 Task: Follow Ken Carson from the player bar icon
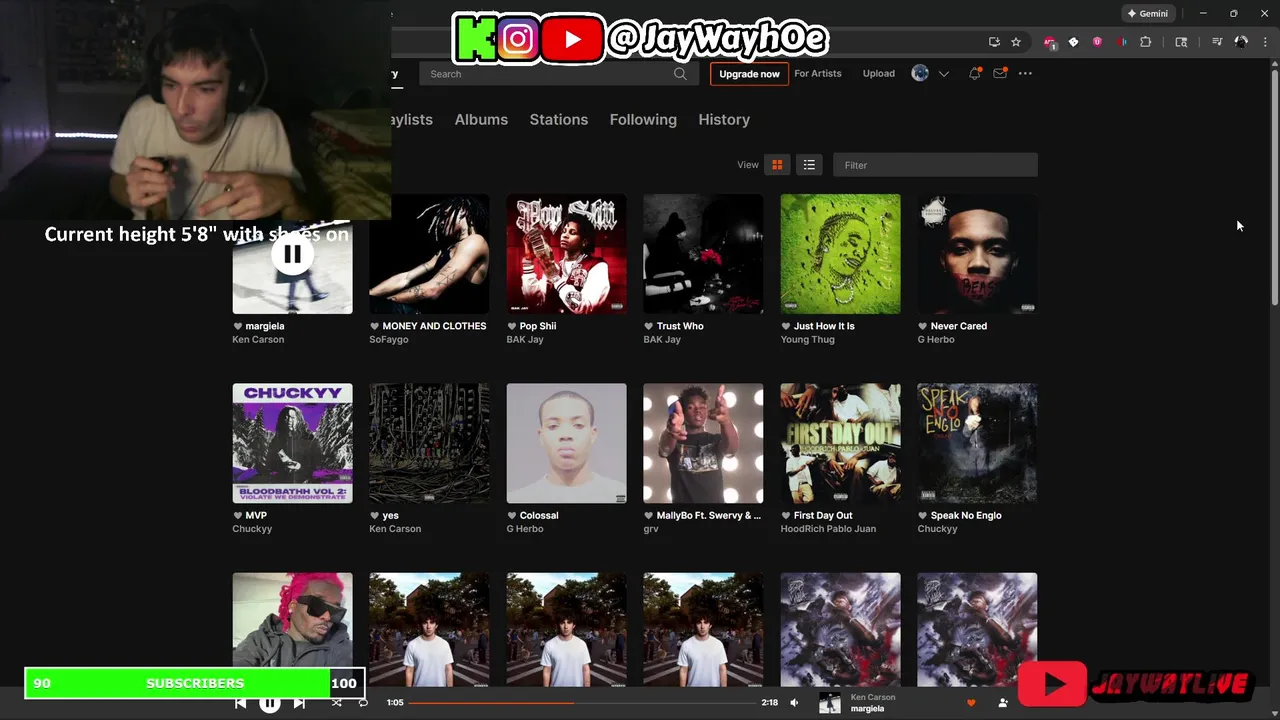click(x=1003, y=703)
